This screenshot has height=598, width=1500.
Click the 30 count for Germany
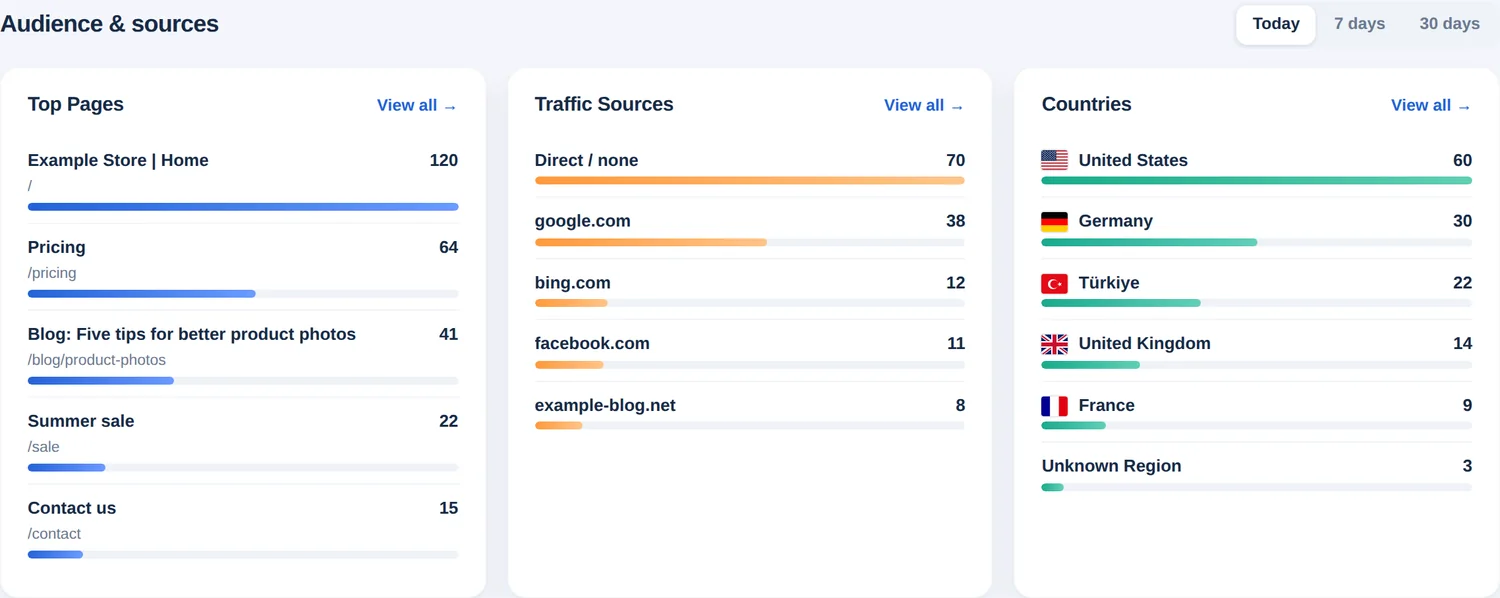[1463, 221]
